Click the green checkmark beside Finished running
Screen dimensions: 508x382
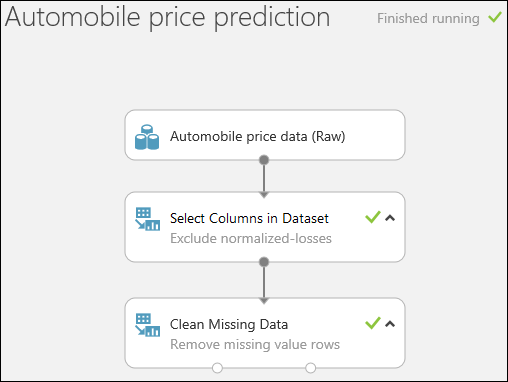(x=495, y=17)
